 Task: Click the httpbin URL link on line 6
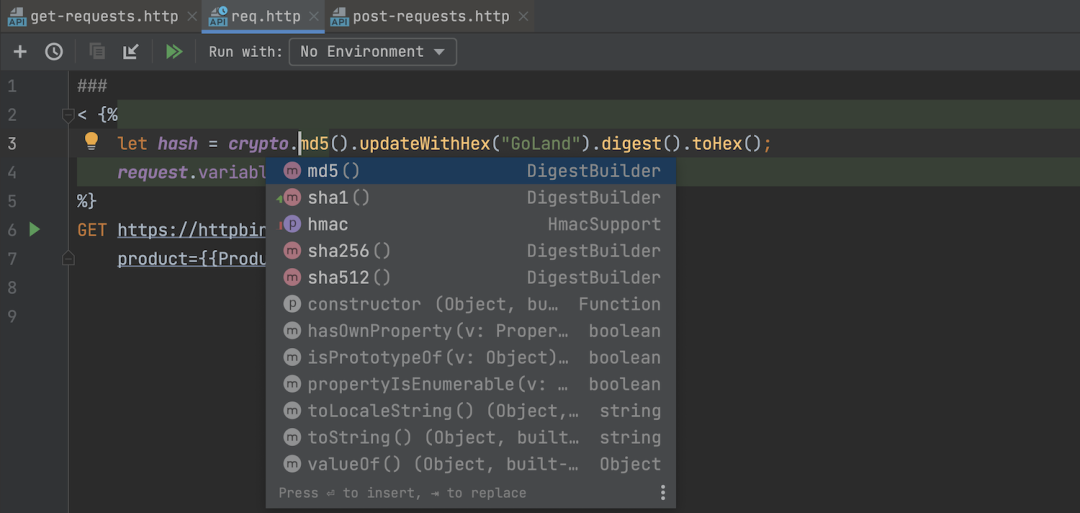point(191,230)
